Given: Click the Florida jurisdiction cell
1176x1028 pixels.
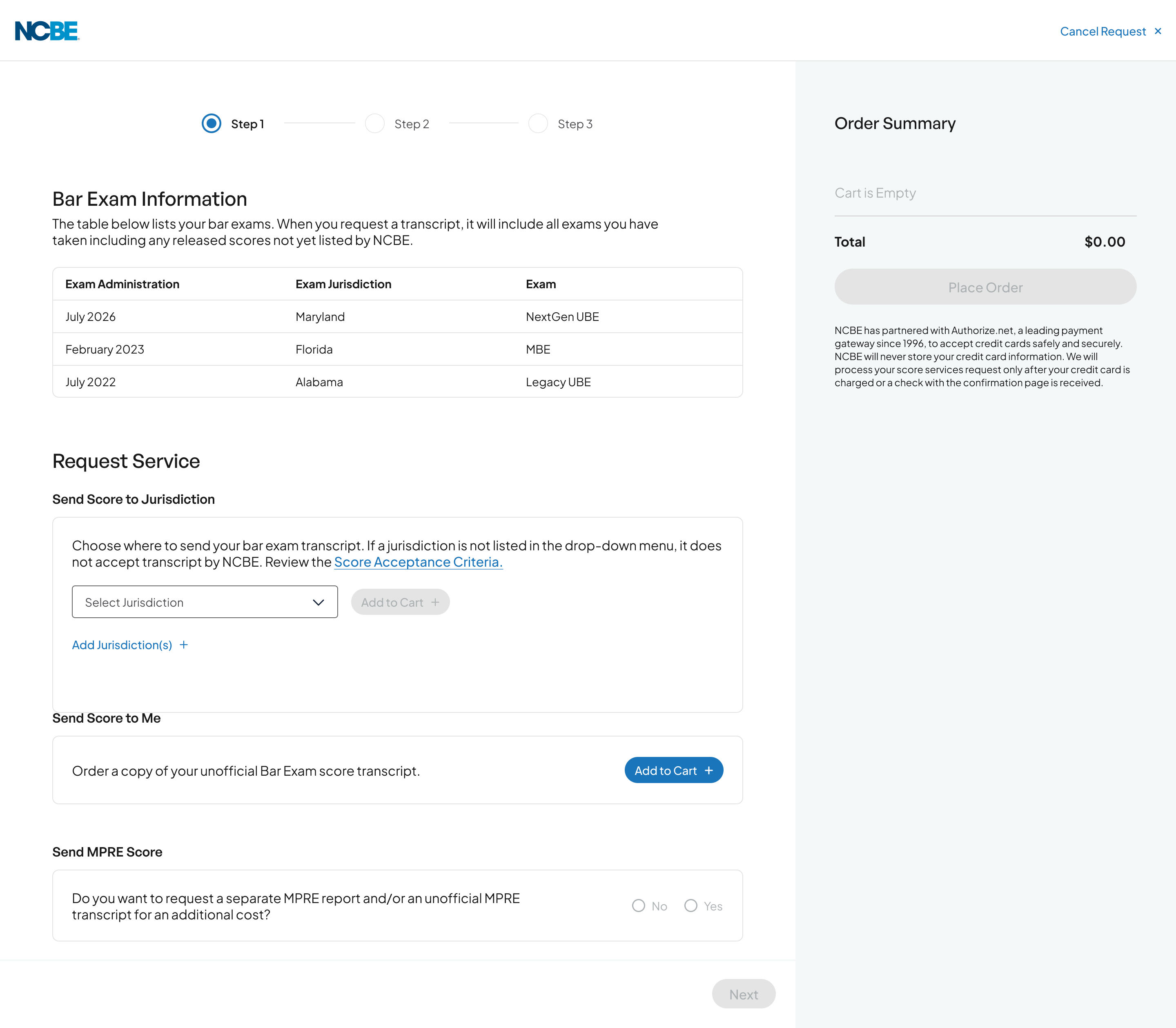Looking at the screenshot, I should (314, 349).
